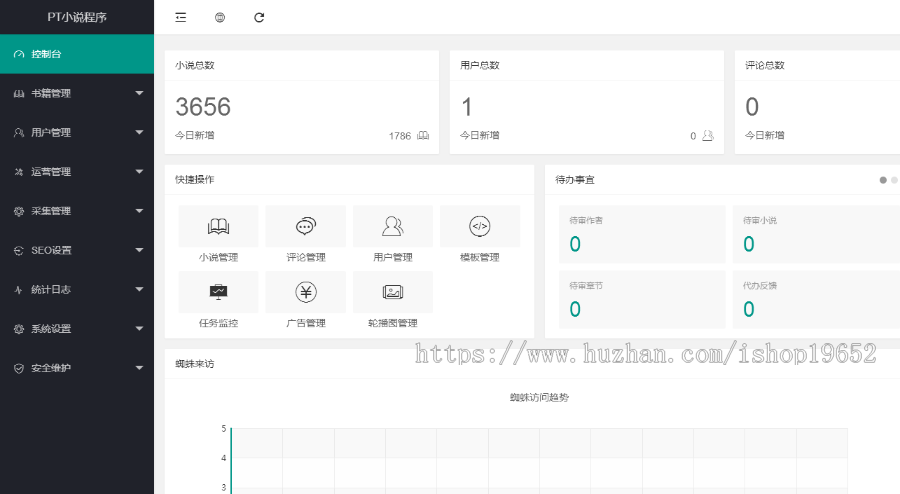Switch to second 待办事宜 carousel dot
This screenshot has height=494, width=900.
(894, 180)
